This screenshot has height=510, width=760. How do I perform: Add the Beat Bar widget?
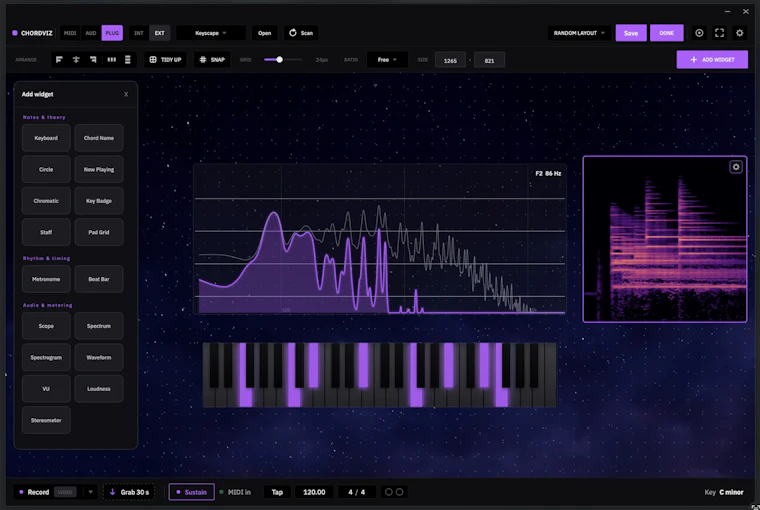click(99, 279)
